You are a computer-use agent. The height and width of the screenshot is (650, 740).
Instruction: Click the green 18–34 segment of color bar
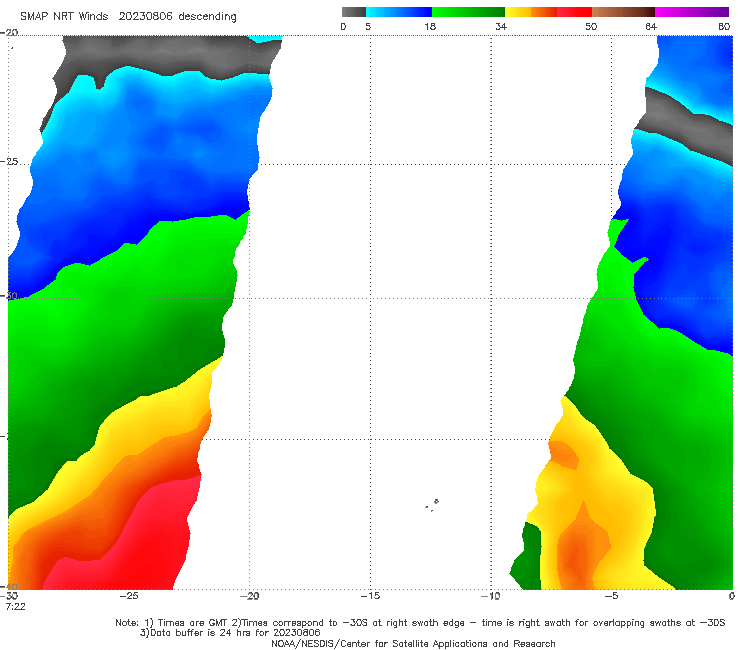pyautogui.click(x=469, y=12)
